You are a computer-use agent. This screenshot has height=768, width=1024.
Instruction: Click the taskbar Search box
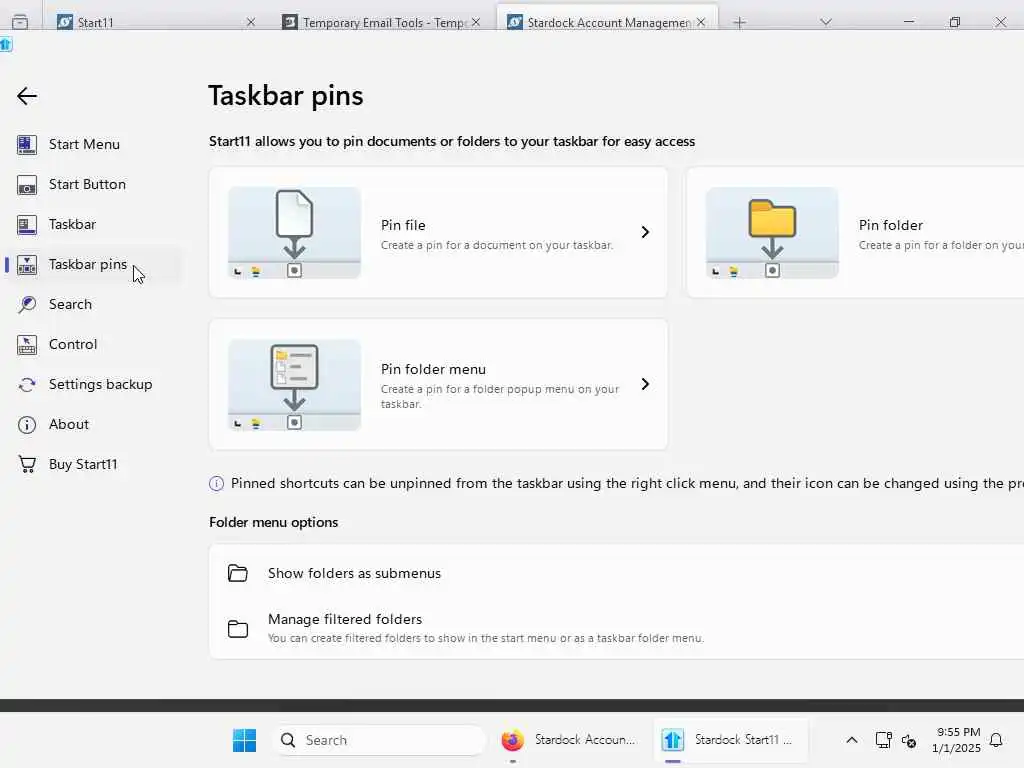click(x=379, y=741)
